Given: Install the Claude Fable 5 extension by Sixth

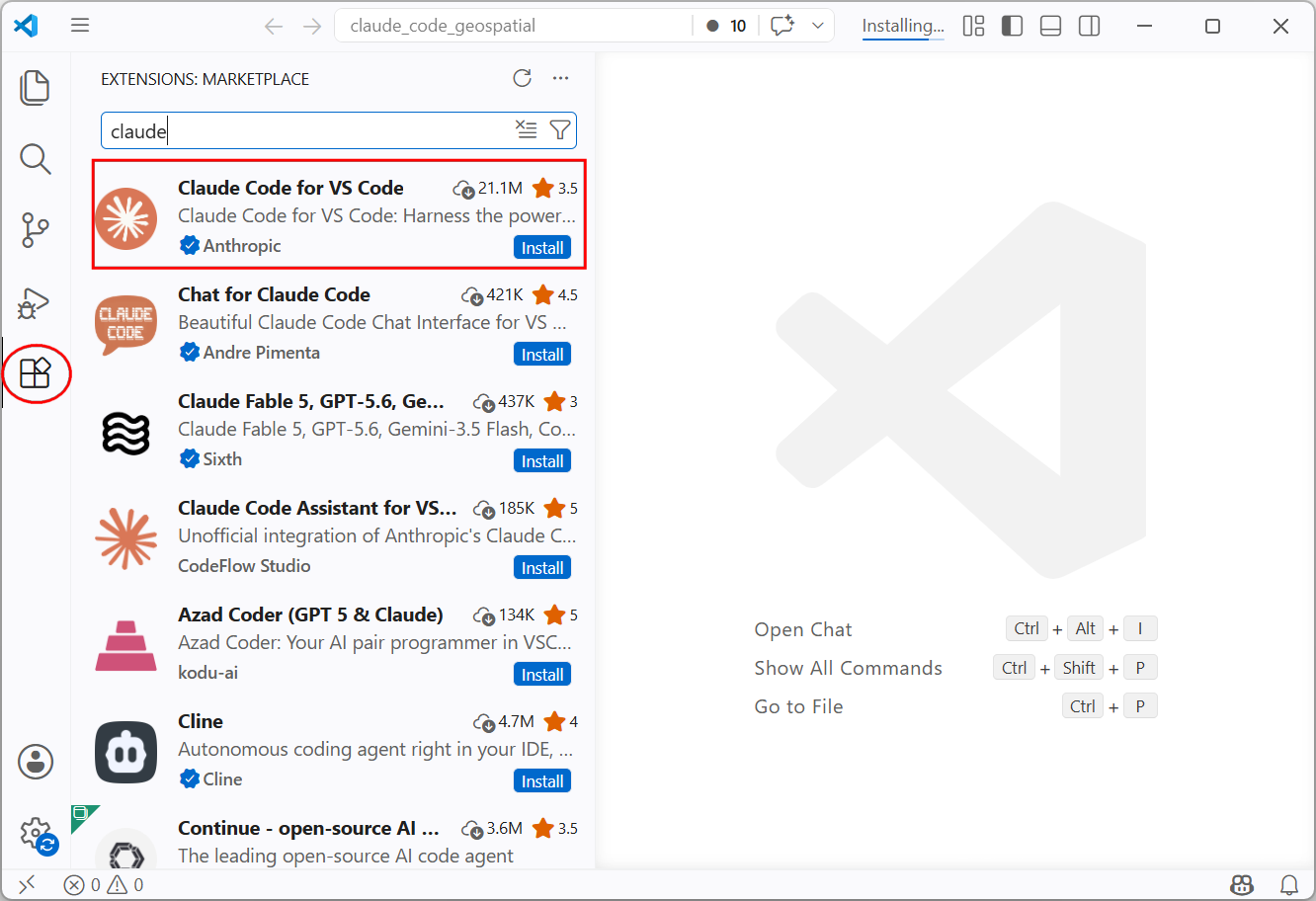Looking at the screenshot, I should coord(542,461).
